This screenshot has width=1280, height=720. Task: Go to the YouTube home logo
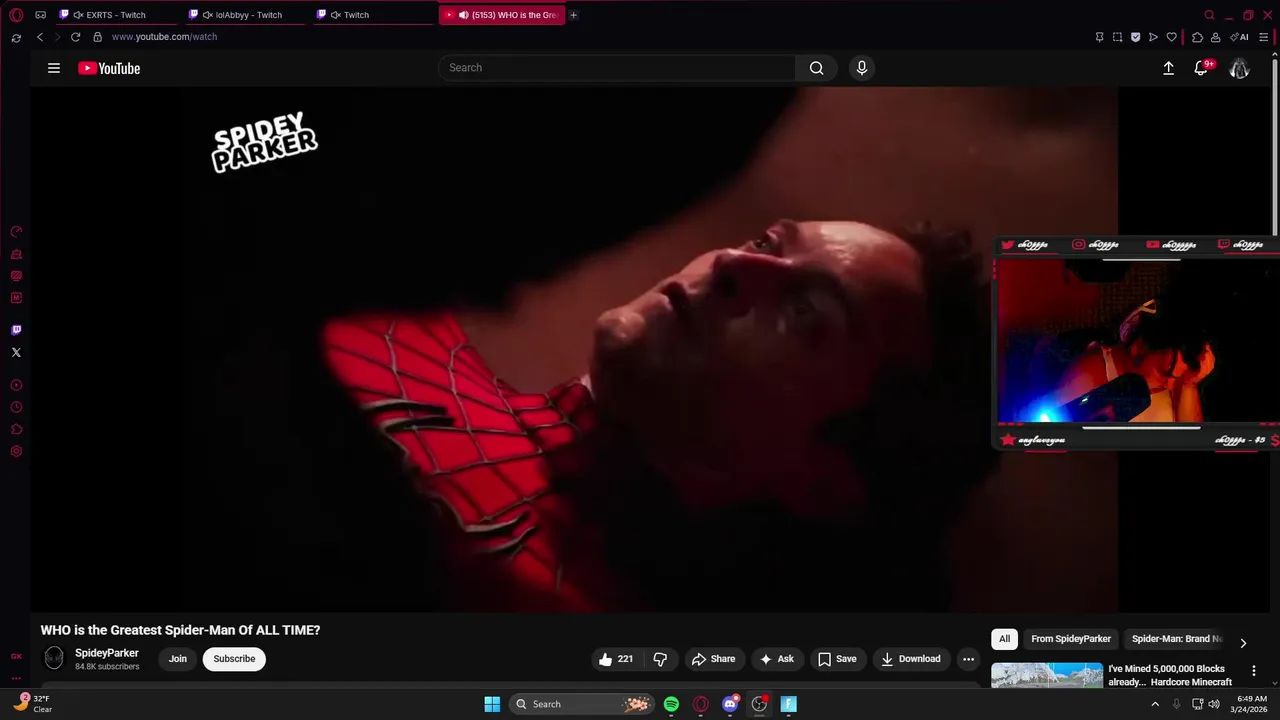(x=109, y=68)
